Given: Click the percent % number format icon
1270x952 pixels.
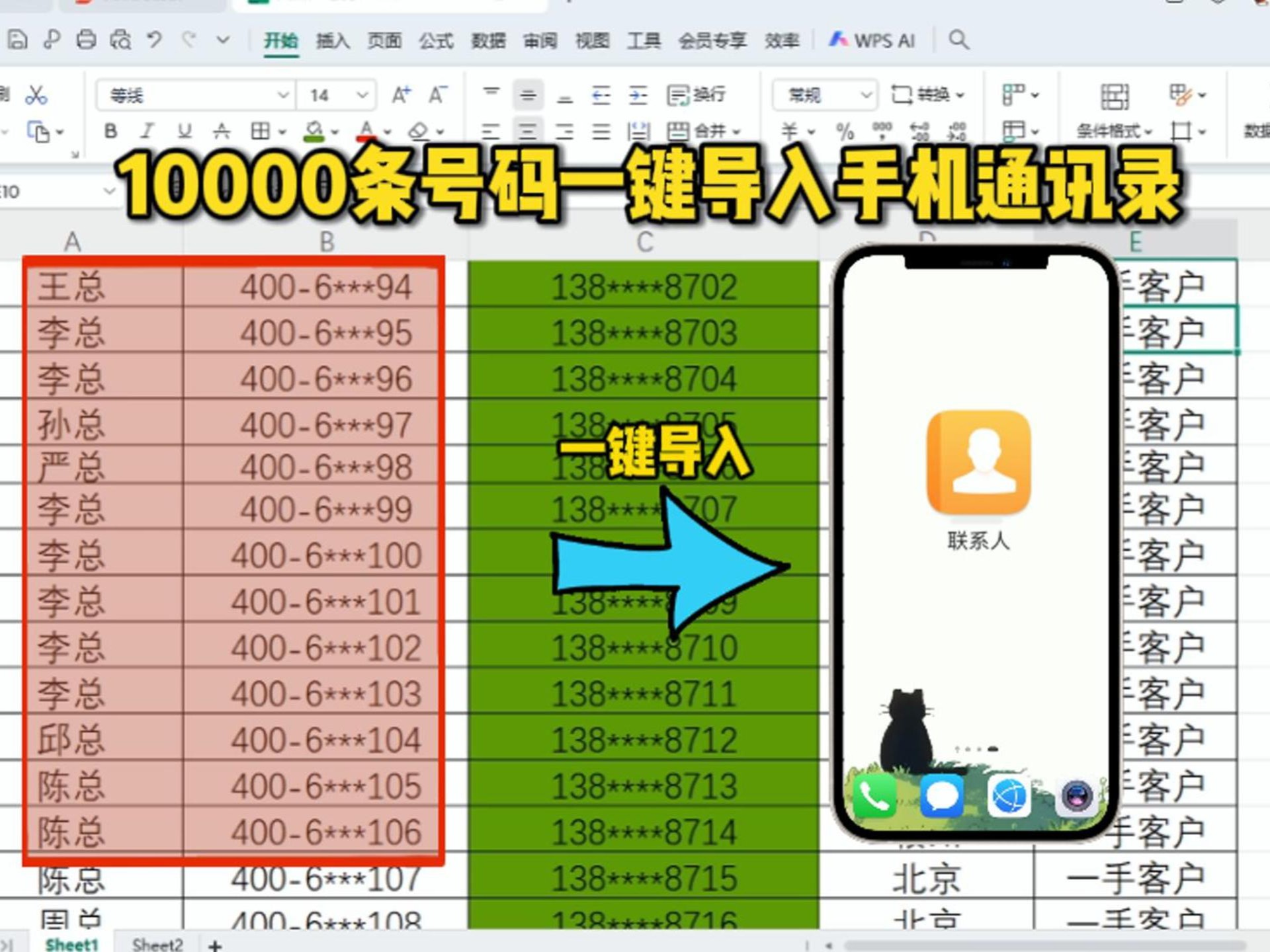Looking at the screenshot, I should (x=845, y=130).
